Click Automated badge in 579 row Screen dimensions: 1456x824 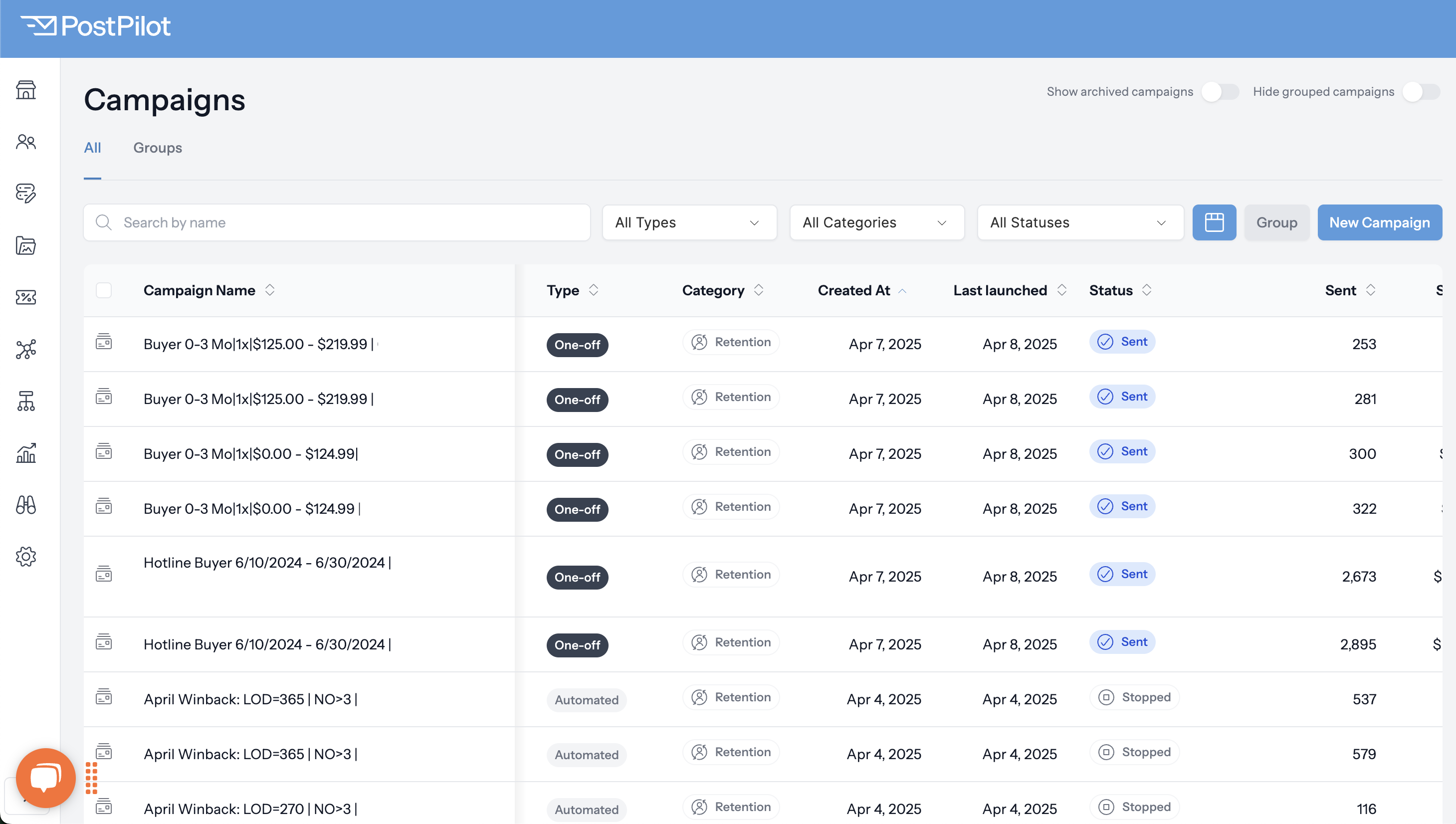586,755
